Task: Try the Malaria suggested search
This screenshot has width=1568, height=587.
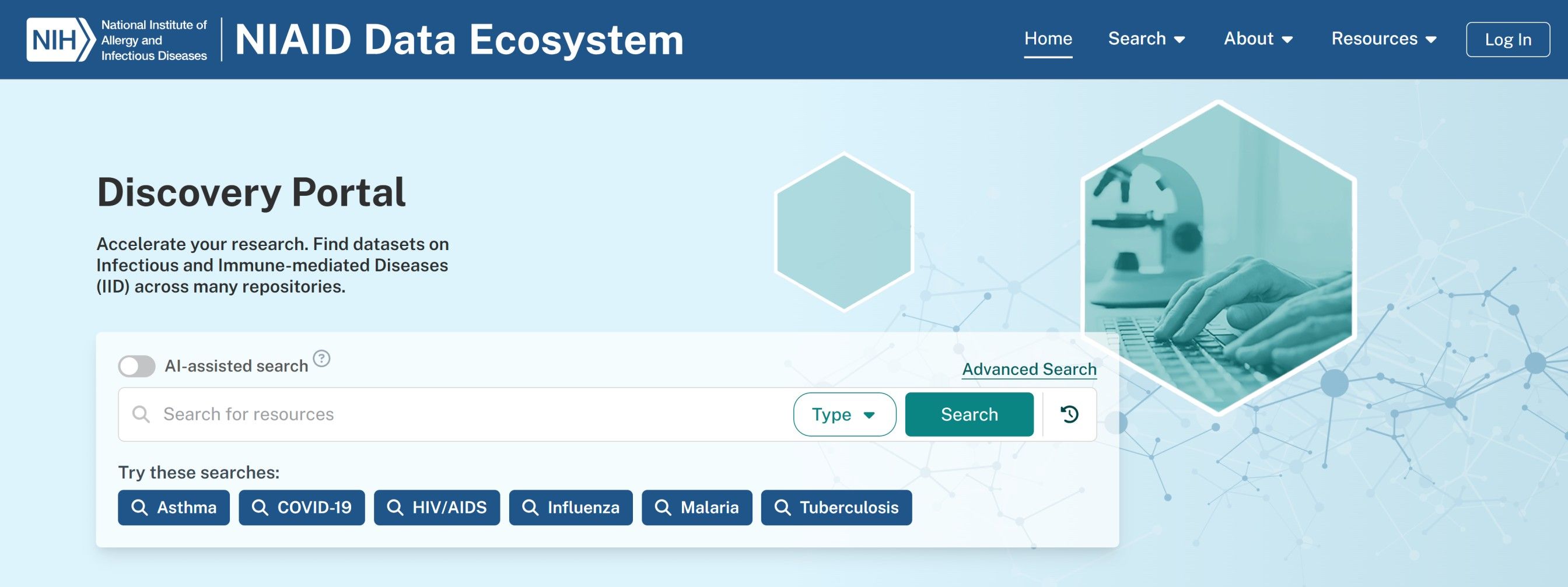Action: pos(696,507)
